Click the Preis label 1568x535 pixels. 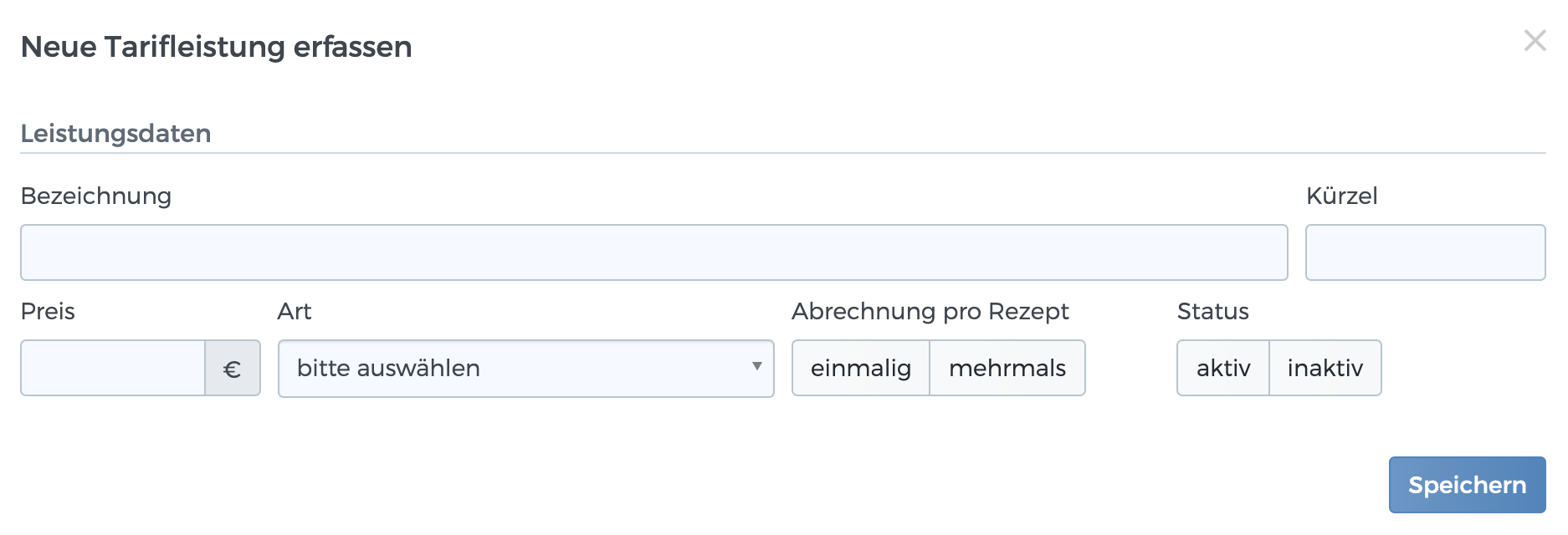tap(48, 312)
